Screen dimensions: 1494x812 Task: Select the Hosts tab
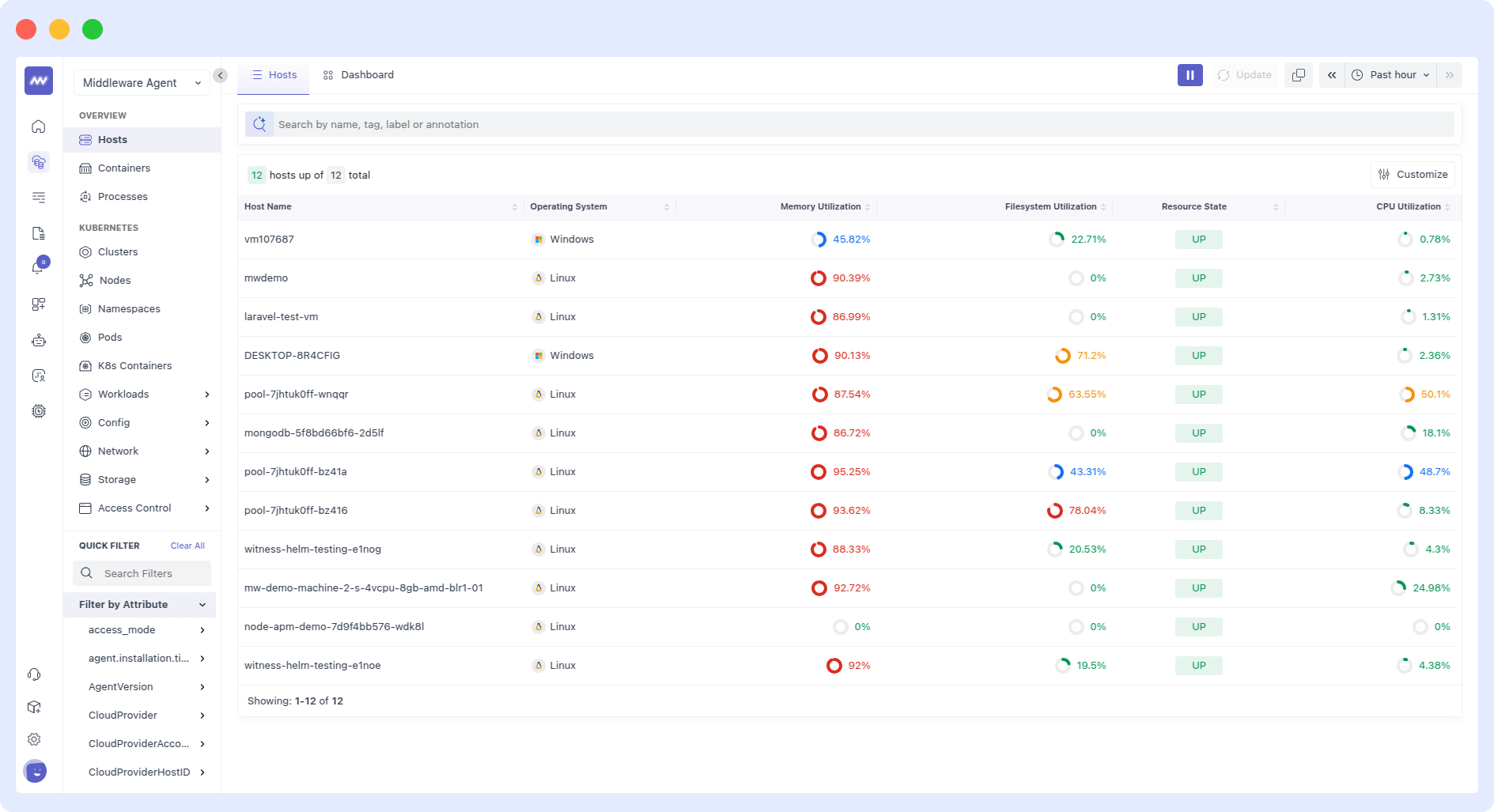click(274, 75)
